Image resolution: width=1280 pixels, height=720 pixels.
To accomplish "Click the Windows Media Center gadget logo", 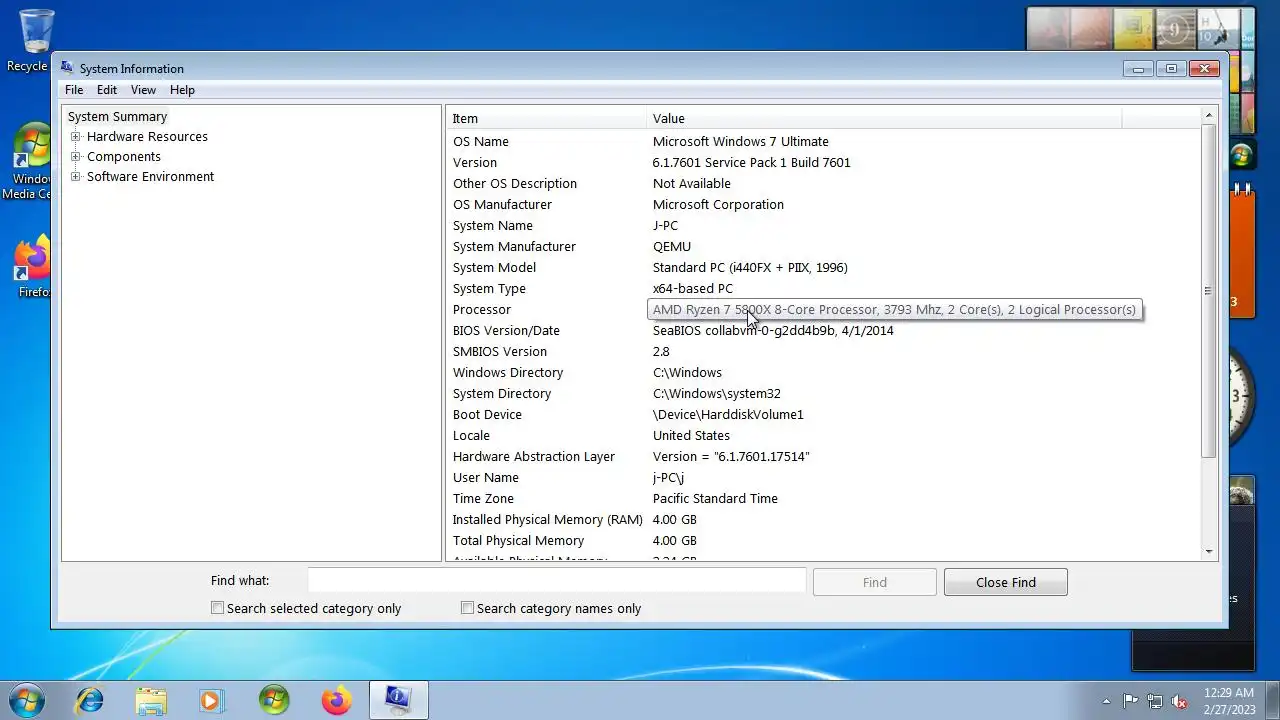I will 1241,155.
